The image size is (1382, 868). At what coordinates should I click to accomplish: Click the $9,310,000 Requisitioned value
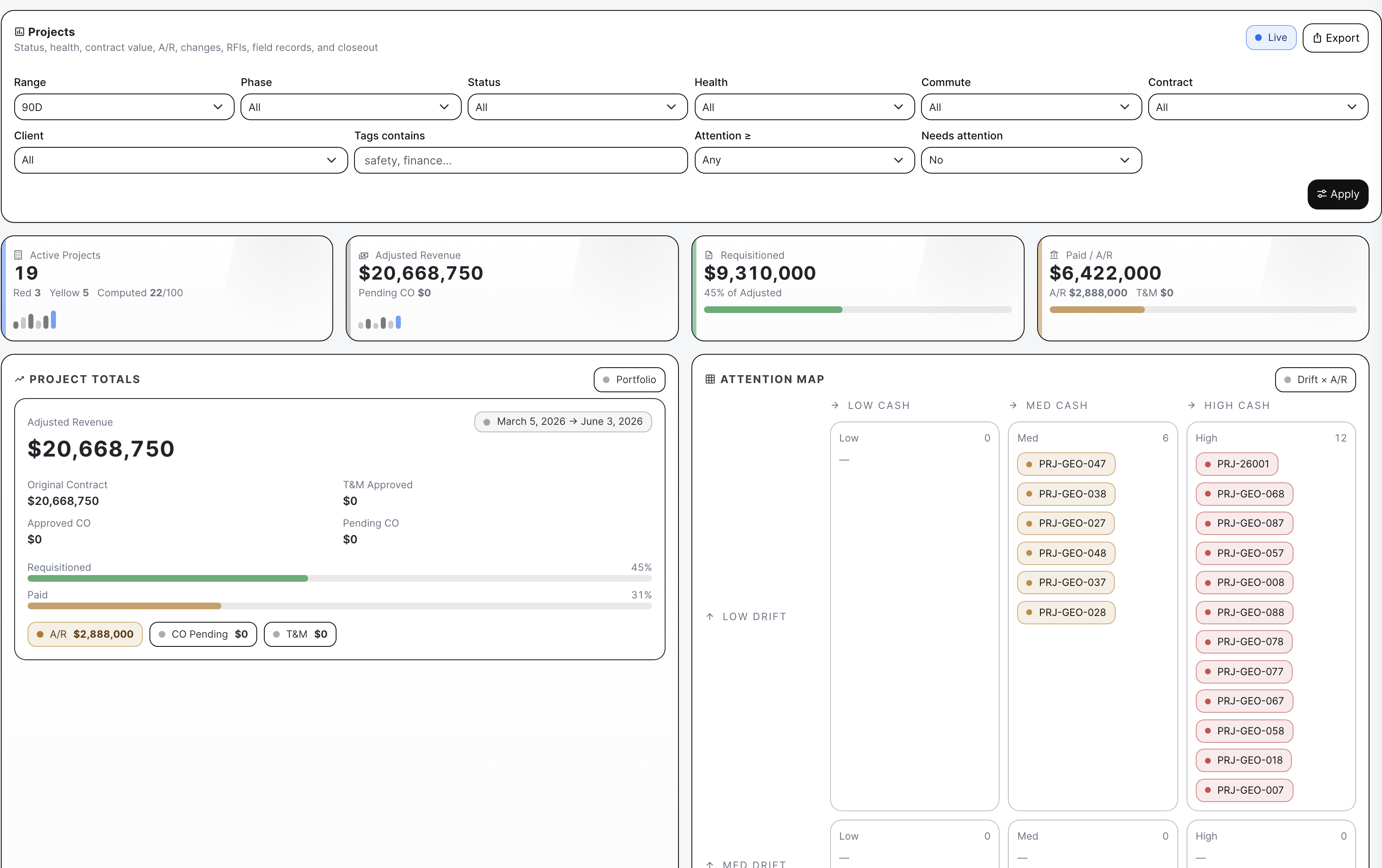point(760,273)
